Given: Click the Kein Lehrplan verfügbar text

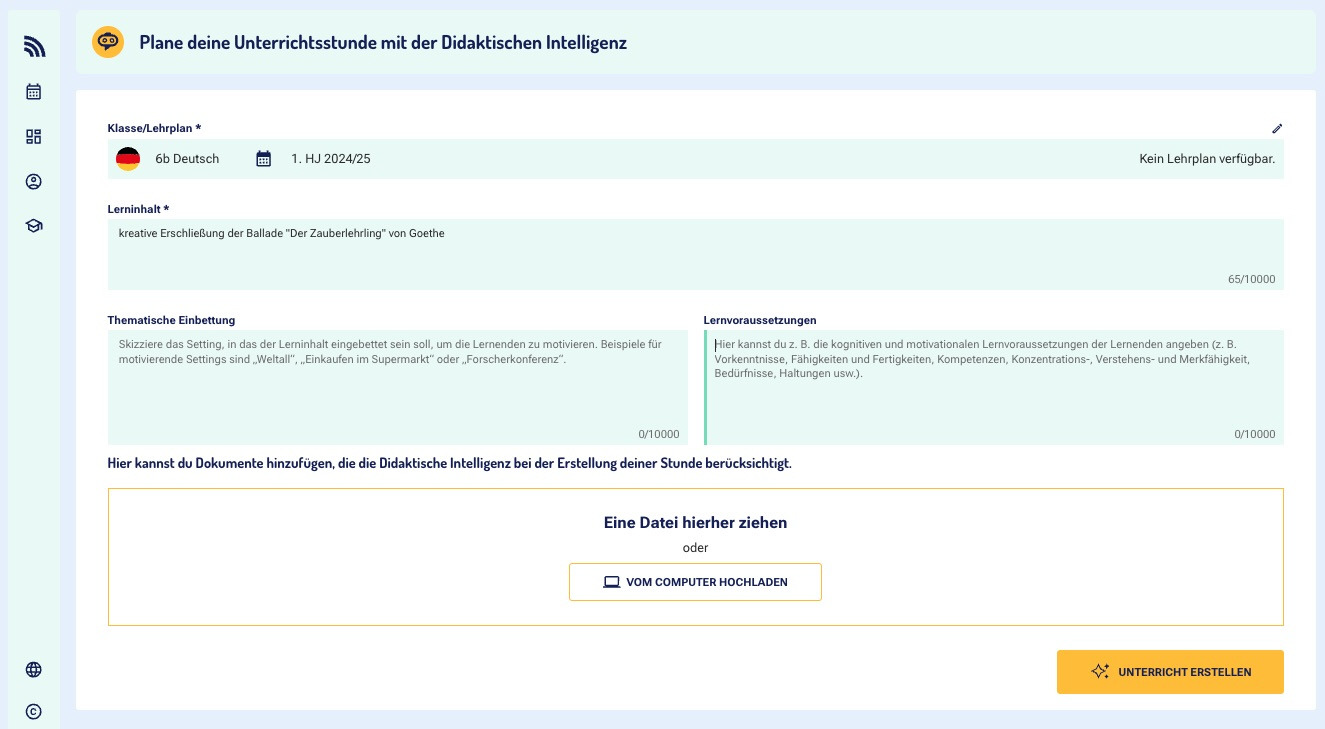Looking at the screenshot, I should tap(1207, 159).
